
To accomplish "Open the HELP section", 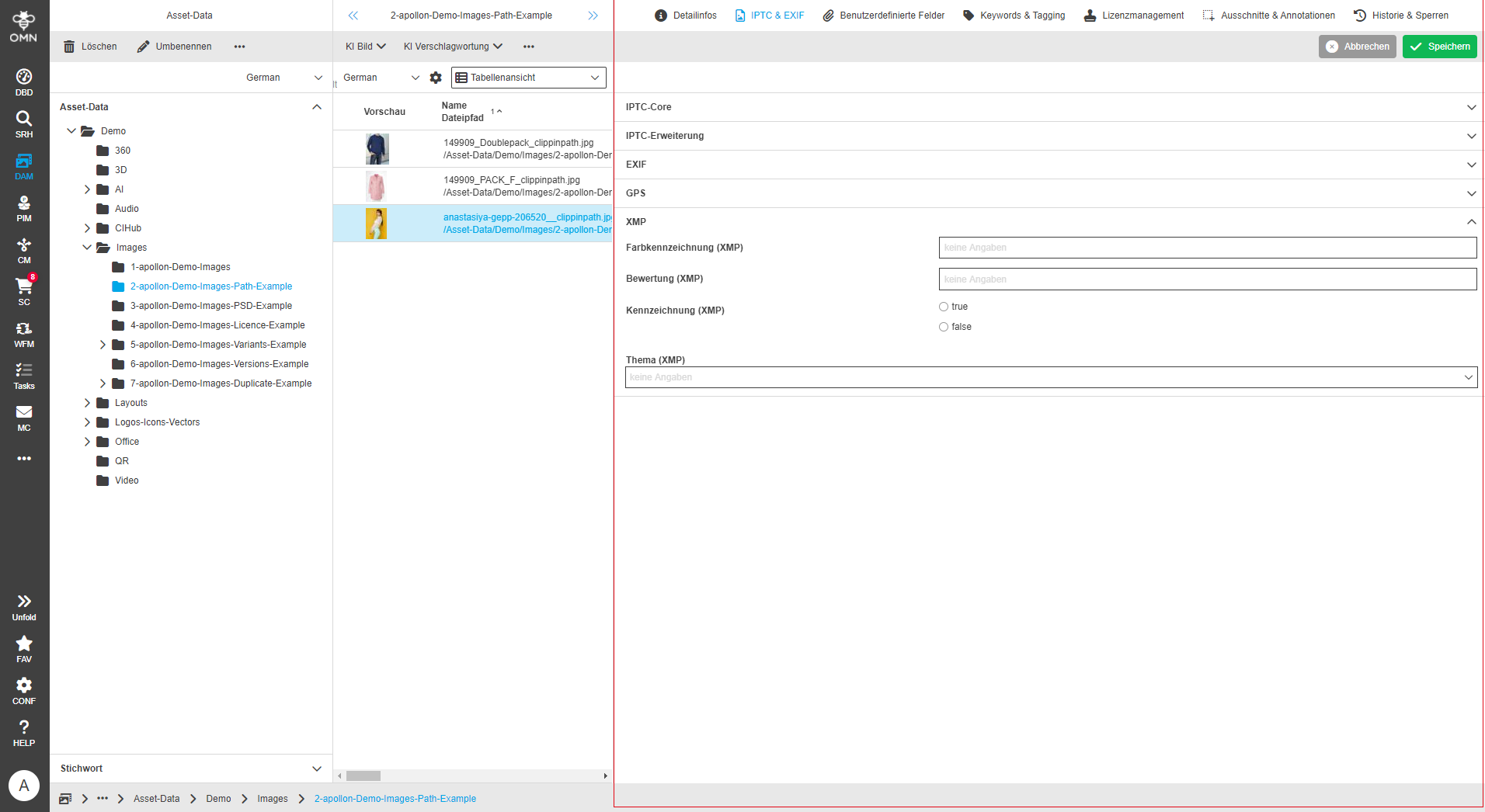I will click(x=24, y=733).
